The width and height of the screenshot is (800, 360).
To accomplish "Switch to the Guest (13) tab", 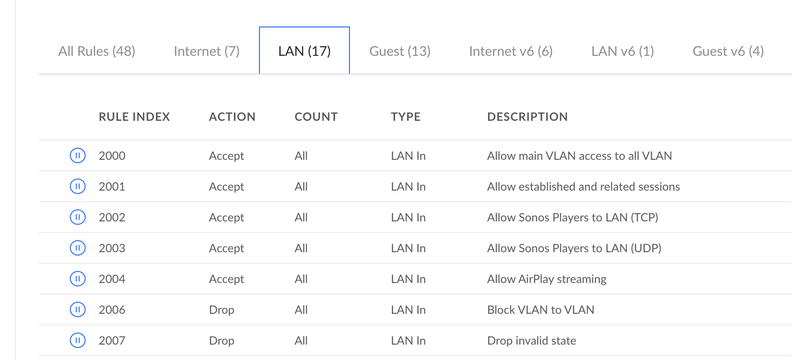I will pyautogui.click(x=400, y=51).
